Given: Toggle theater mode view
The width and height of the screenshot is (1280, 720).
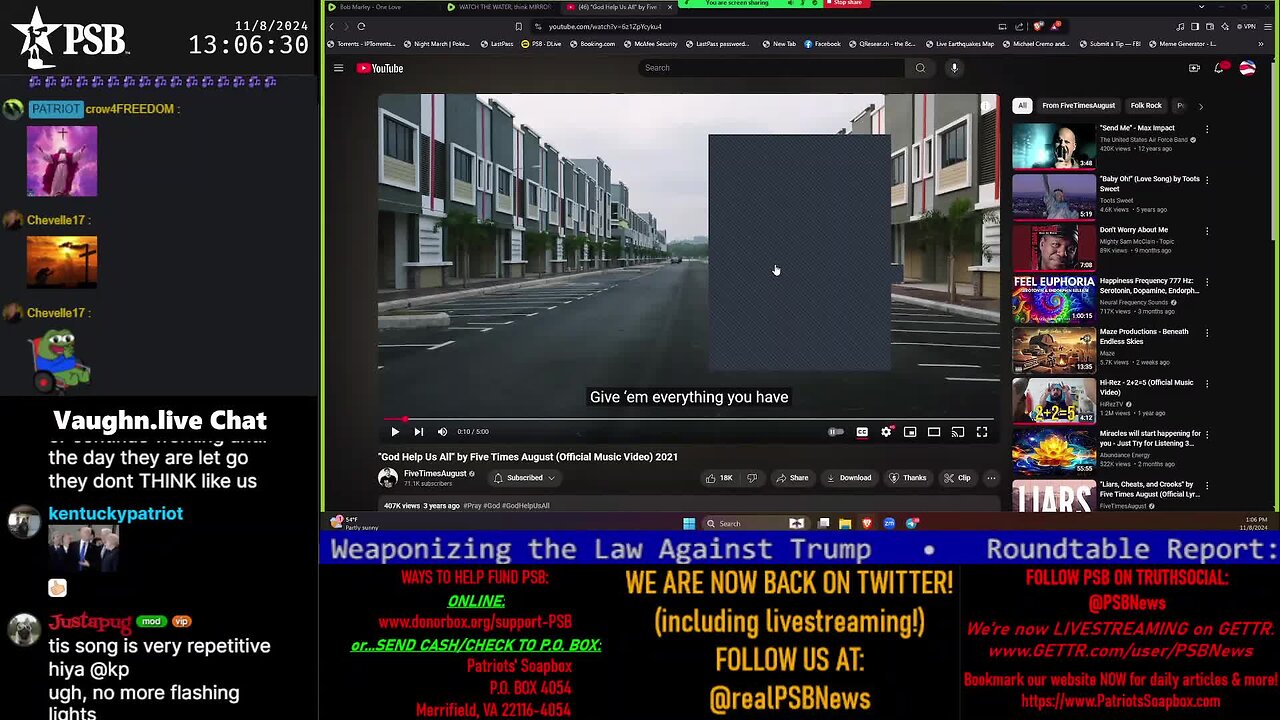Looking at the screenshot, I should (x=934, y=432).
